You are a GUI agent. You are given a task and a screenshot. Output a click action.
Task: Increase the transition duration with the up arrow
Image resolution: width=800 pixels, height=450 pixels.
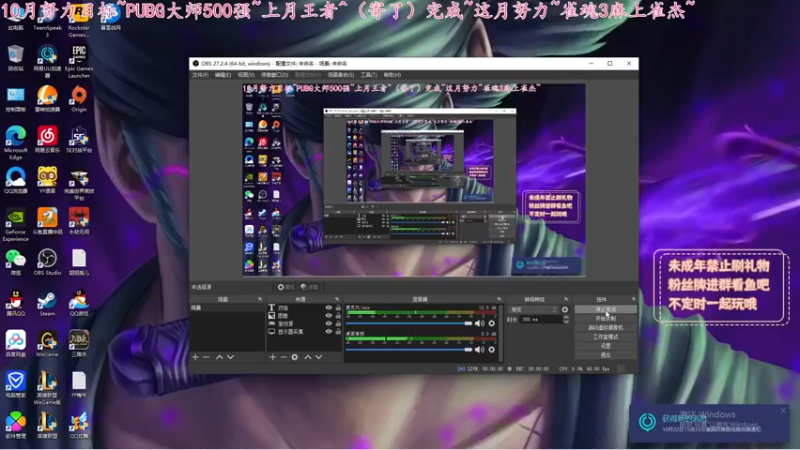coord(565,317)
